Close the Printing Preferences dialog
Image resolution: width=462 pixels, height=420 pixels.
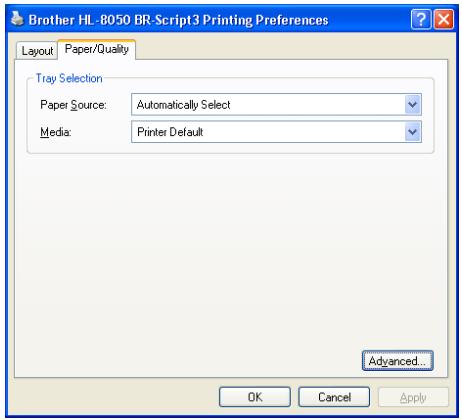[443, 19]
